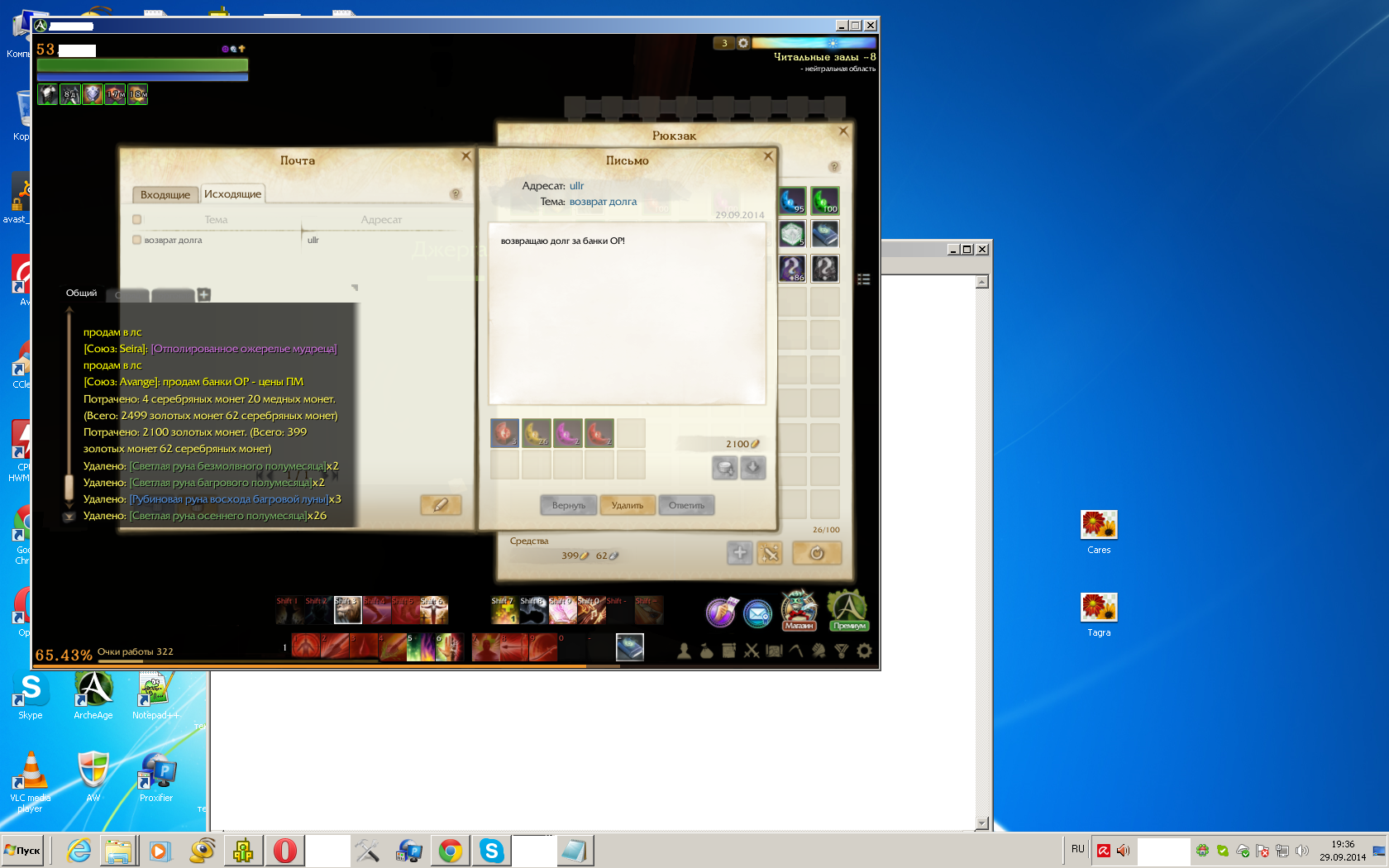Switch to the Исходящие tab
Screen dimensions: 1389x868
[232, 193]
